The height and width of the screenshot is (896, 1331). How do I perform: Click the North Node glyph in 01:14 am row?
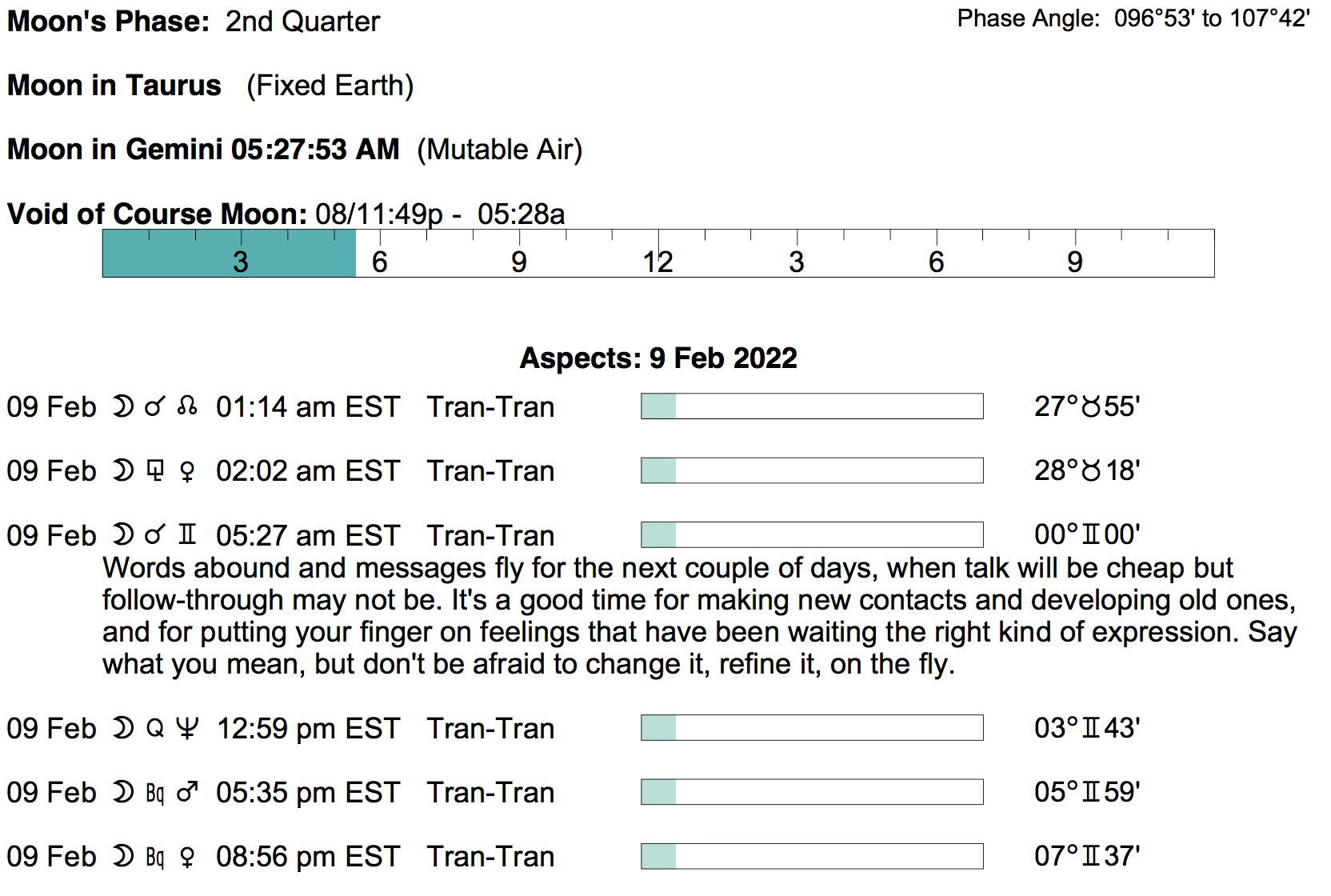pyautogui.click(x=187, y=406)
